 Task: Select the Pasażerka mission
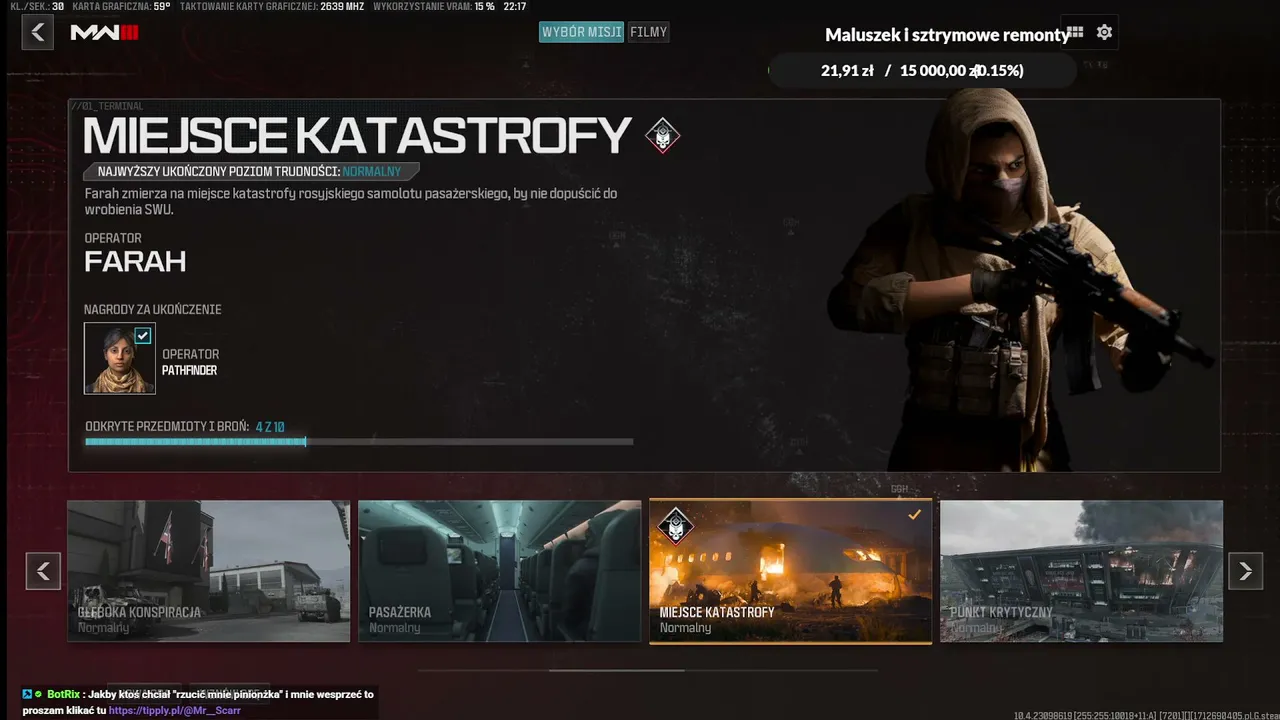coord(500,571)
